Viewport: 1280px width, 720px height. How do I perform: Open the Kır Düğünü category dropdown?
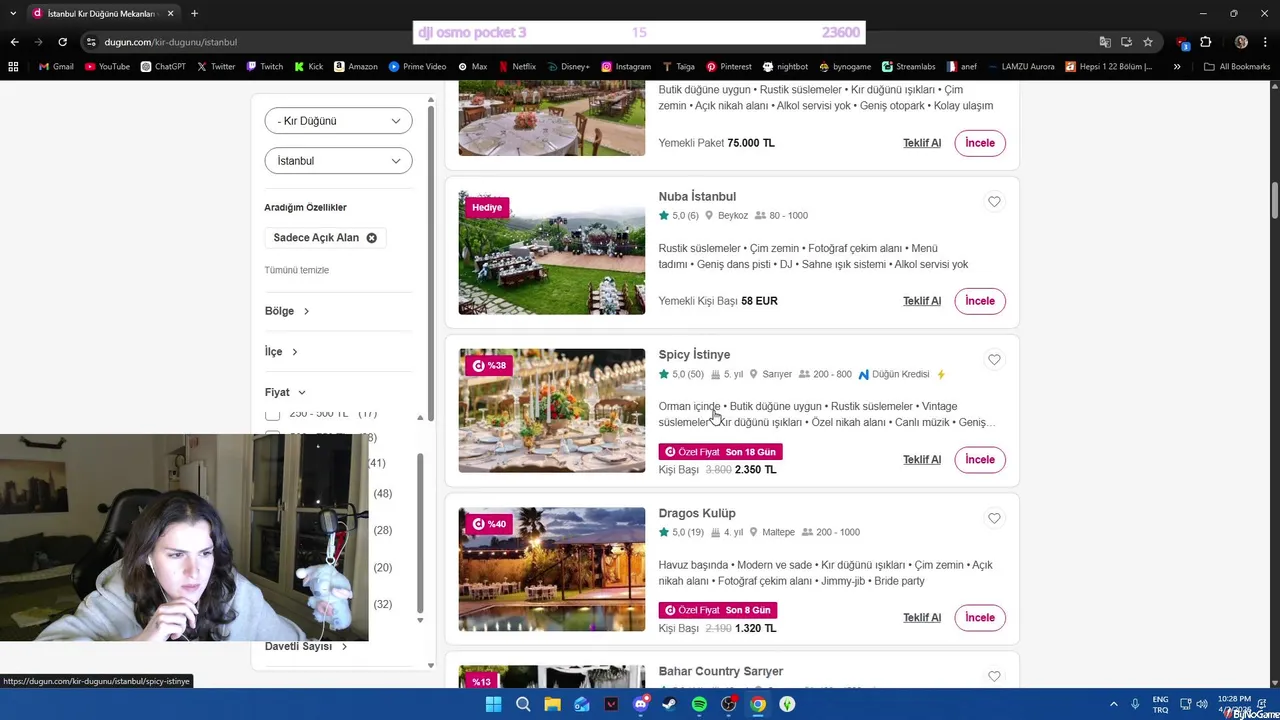point(338,121)
